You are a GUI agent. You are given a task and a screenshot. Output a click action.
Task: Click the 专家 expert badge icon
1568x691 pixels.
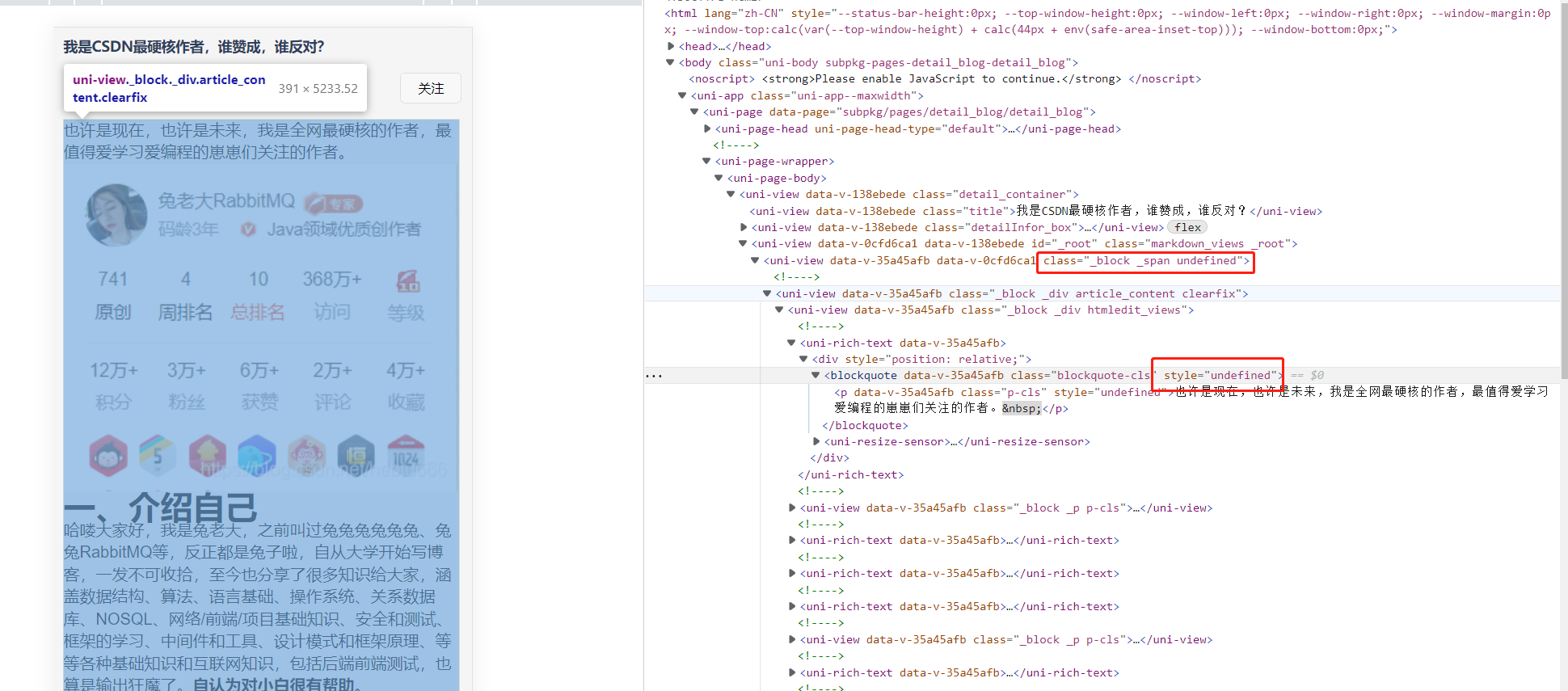pyautogui.click(x=334, y=204)
